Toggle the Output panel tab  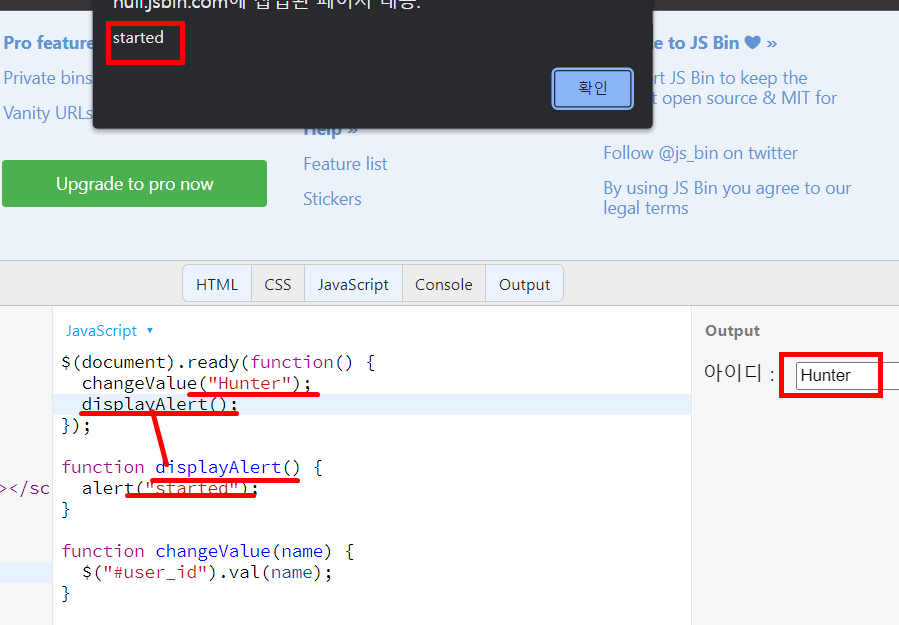(x=524, y=283)
